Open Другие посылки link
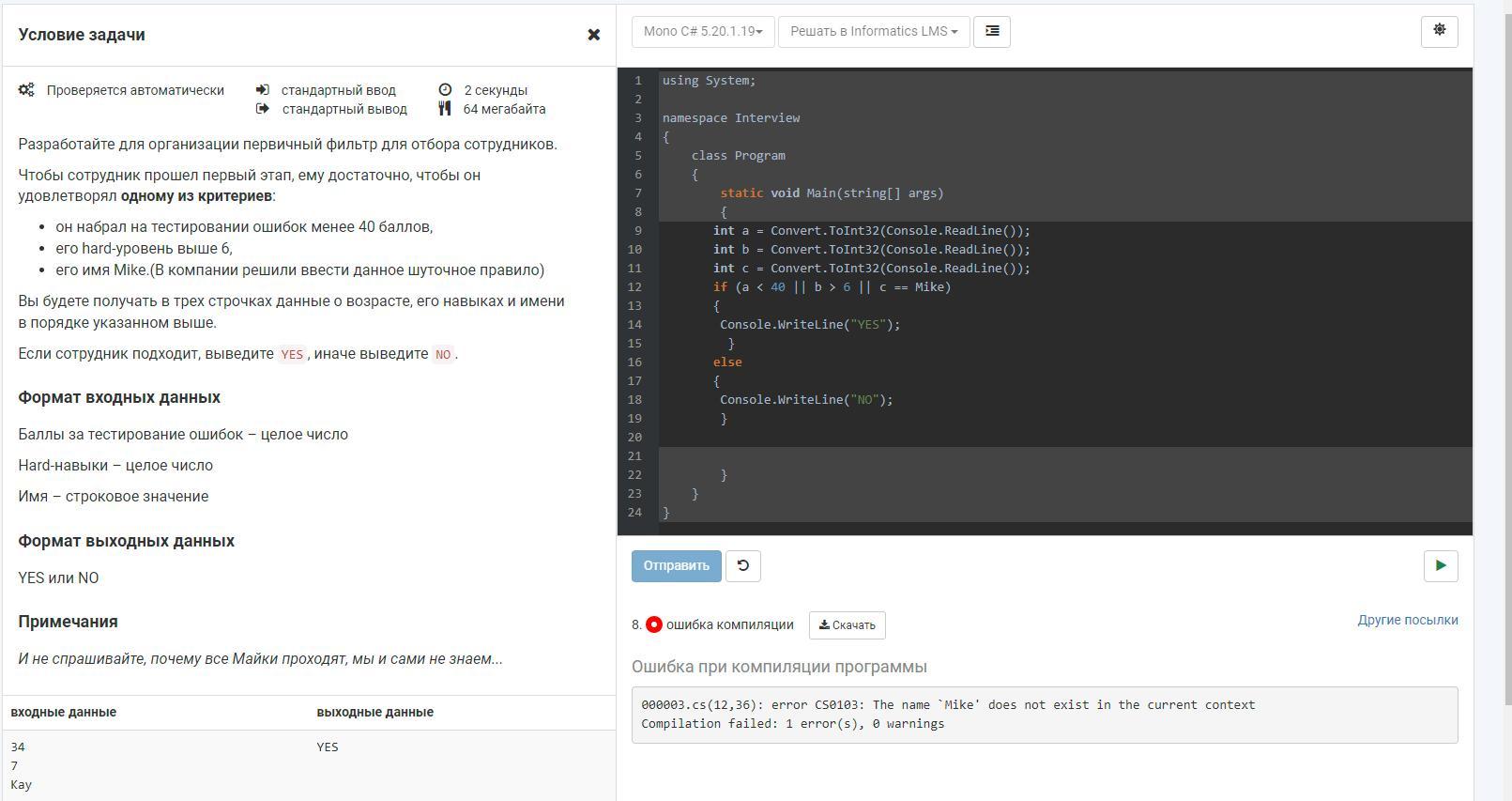 tap(1407, 620)
